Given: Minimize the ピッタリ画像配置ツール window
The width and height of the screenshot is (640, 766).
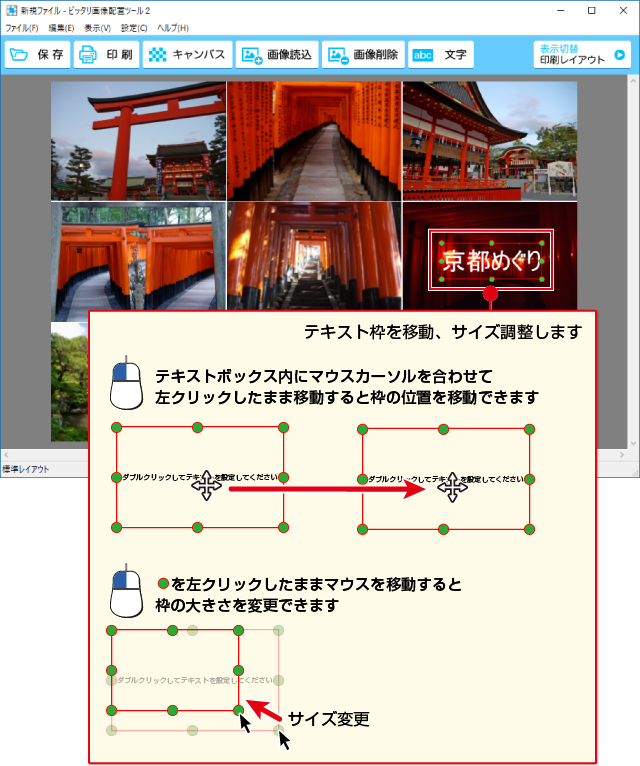Looking at the screenshot, I should pos(561,10).
